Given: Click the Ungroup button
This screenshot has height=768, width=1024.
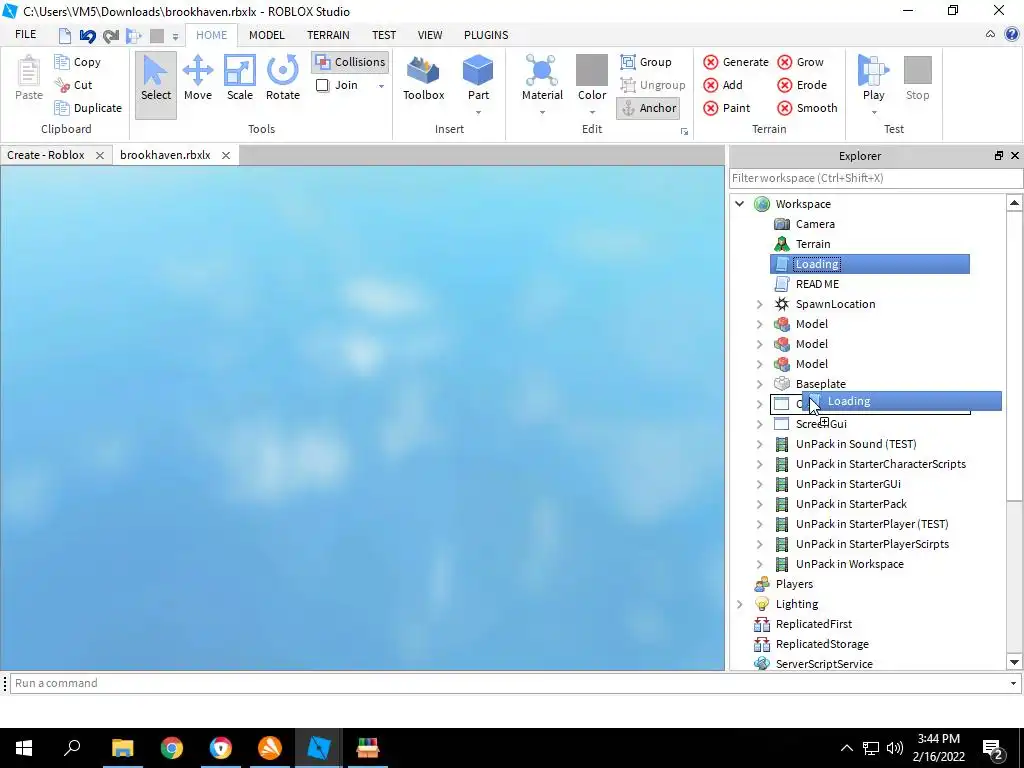Looking at the screenshot, I should 652,85.
